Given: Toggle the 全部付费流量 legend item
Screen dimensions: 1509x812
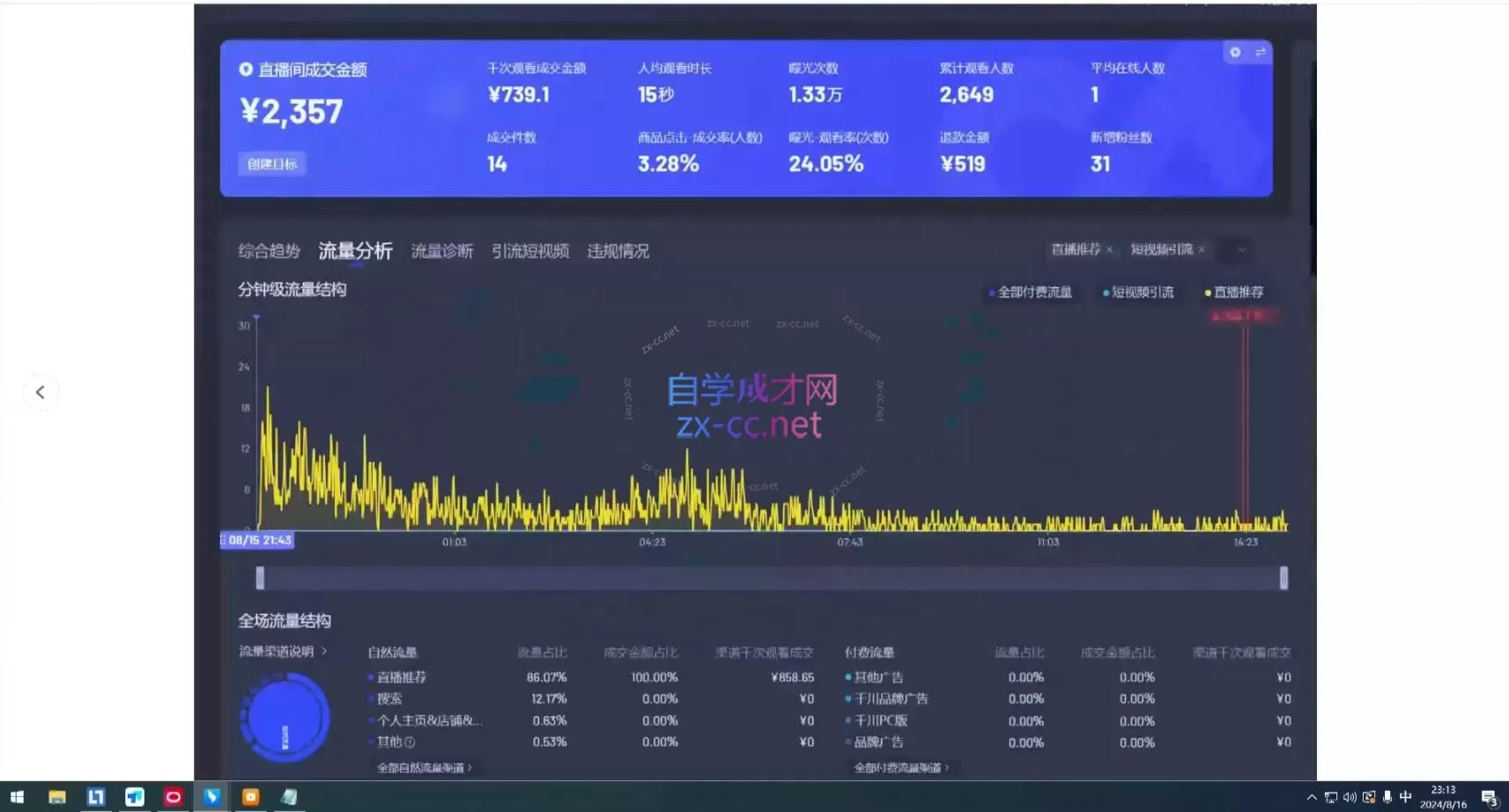Looking at the screenshot, I should pyautogui.click(x=1031, y=292).
